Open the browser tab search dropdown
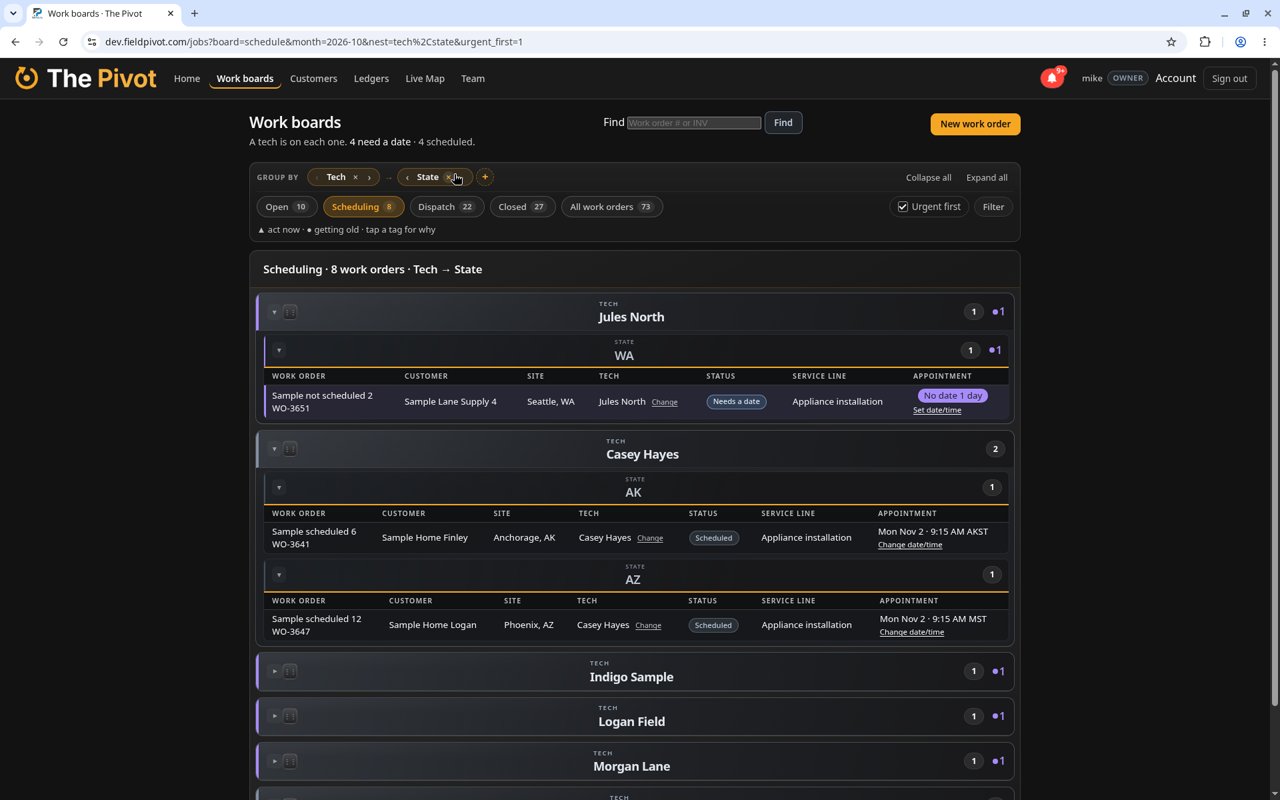1280x800 pixels. point(13,14)
